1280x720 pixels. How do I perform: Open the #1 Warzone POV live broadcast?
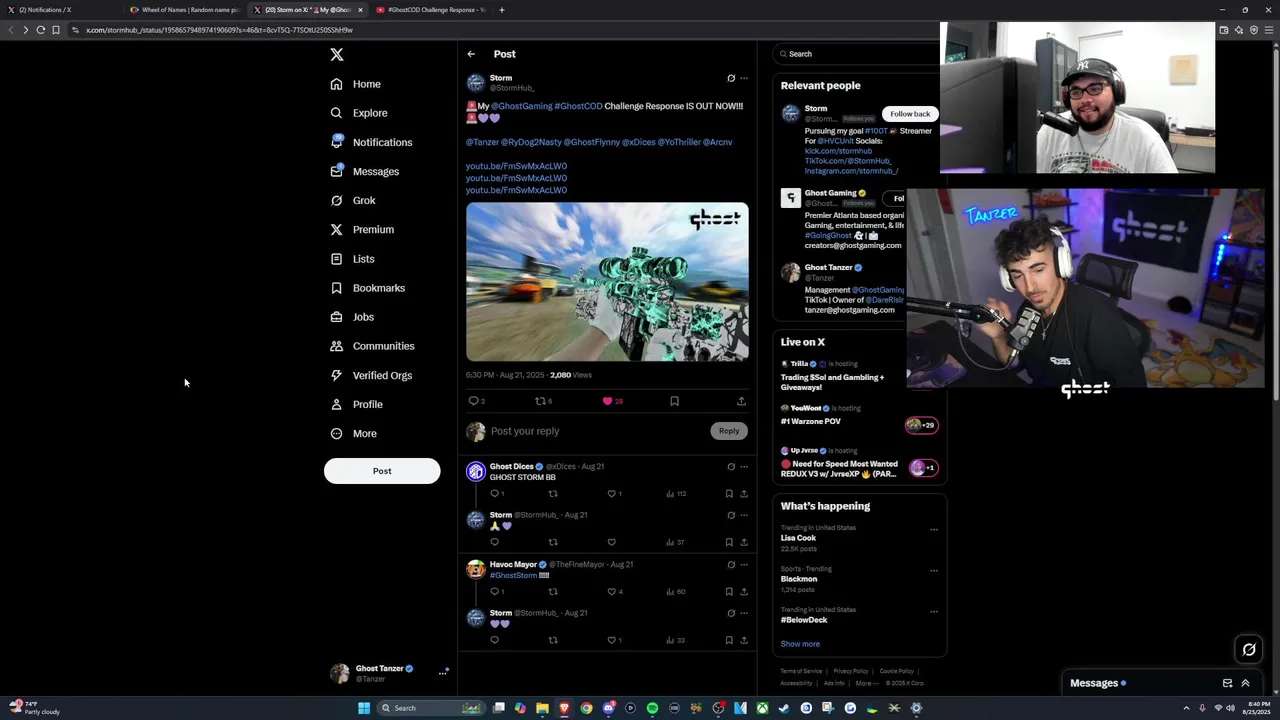click(x=811, y=421)
